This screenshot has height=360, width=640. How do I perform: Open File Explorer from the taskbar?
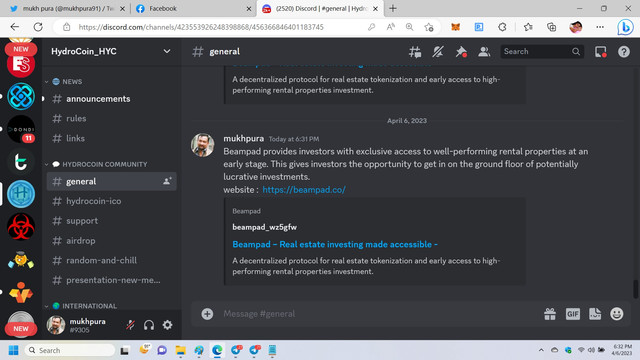pos(180,350)
